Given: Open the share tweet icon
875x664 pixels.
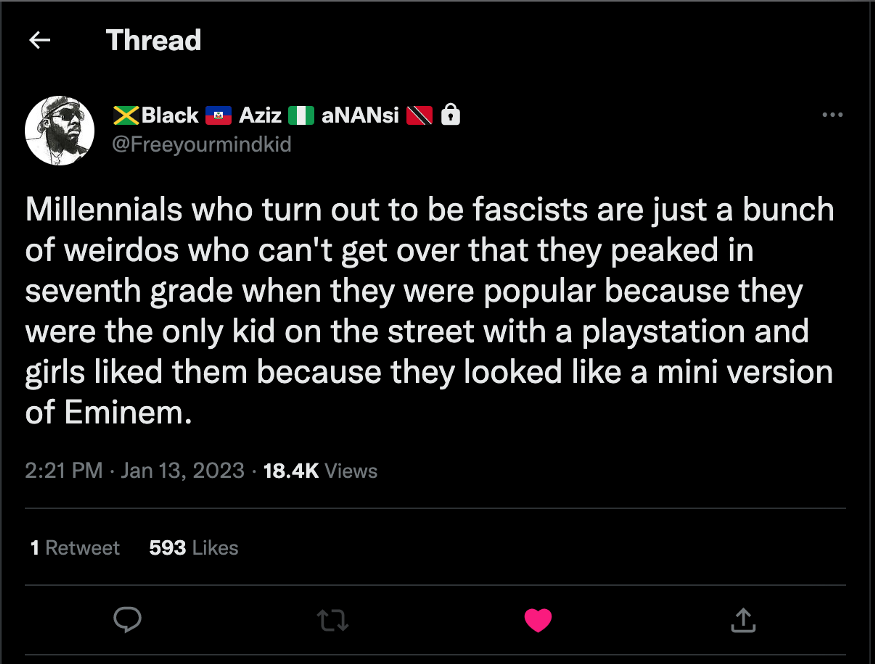Looking at the screenshot, I should (743, 620).
